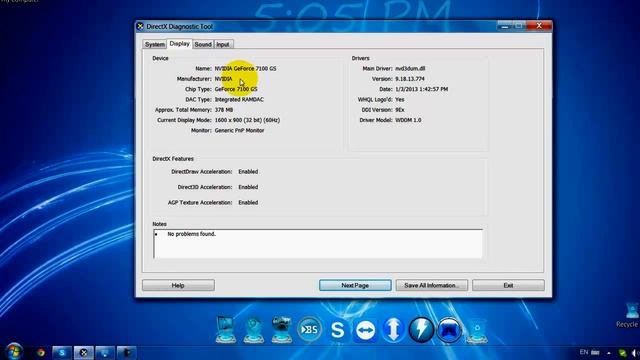Click the DirectX icon in the title bar

coord(140,26)
